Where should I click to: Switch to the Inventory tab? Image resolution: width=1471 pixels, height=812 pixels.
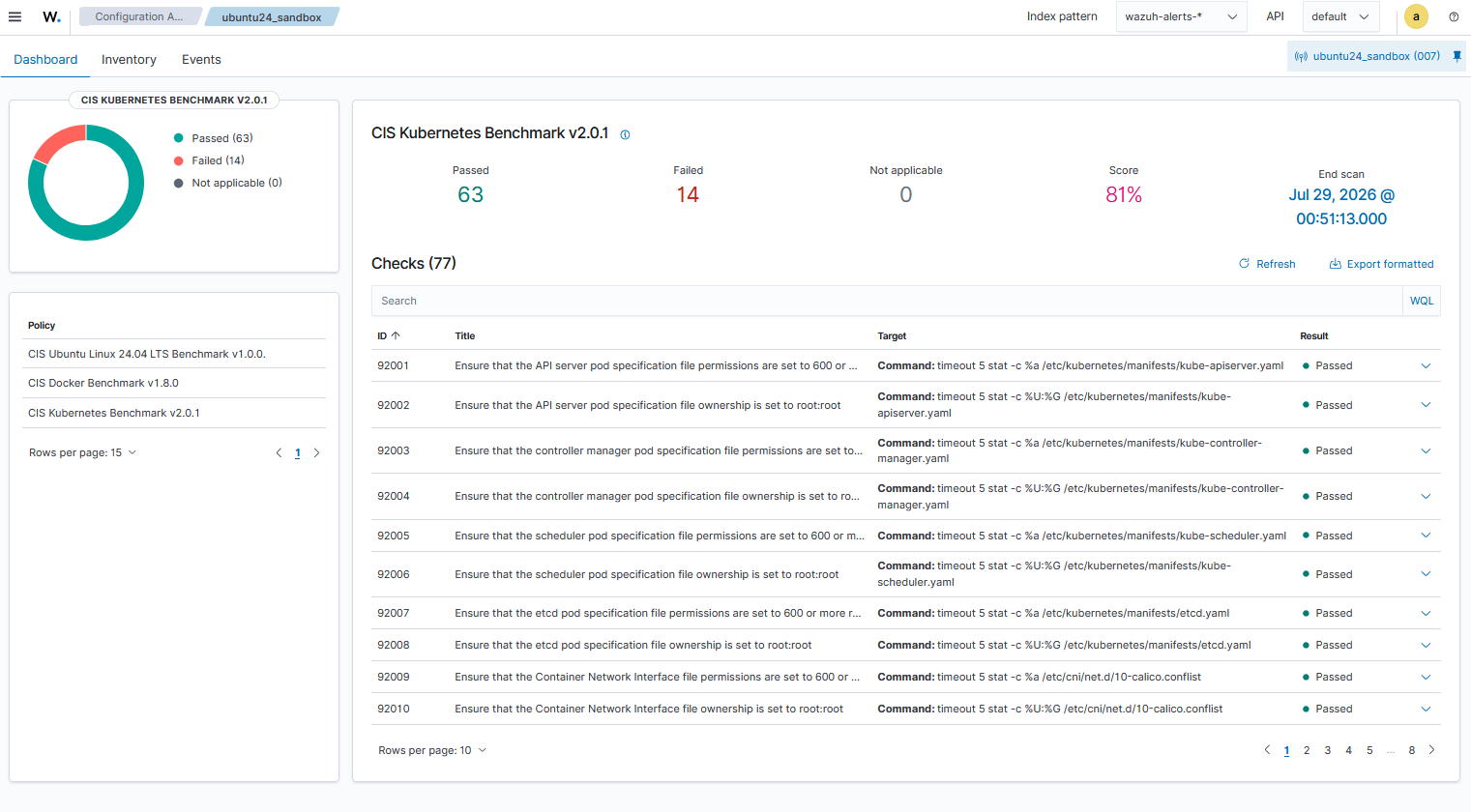coord(129,59)
